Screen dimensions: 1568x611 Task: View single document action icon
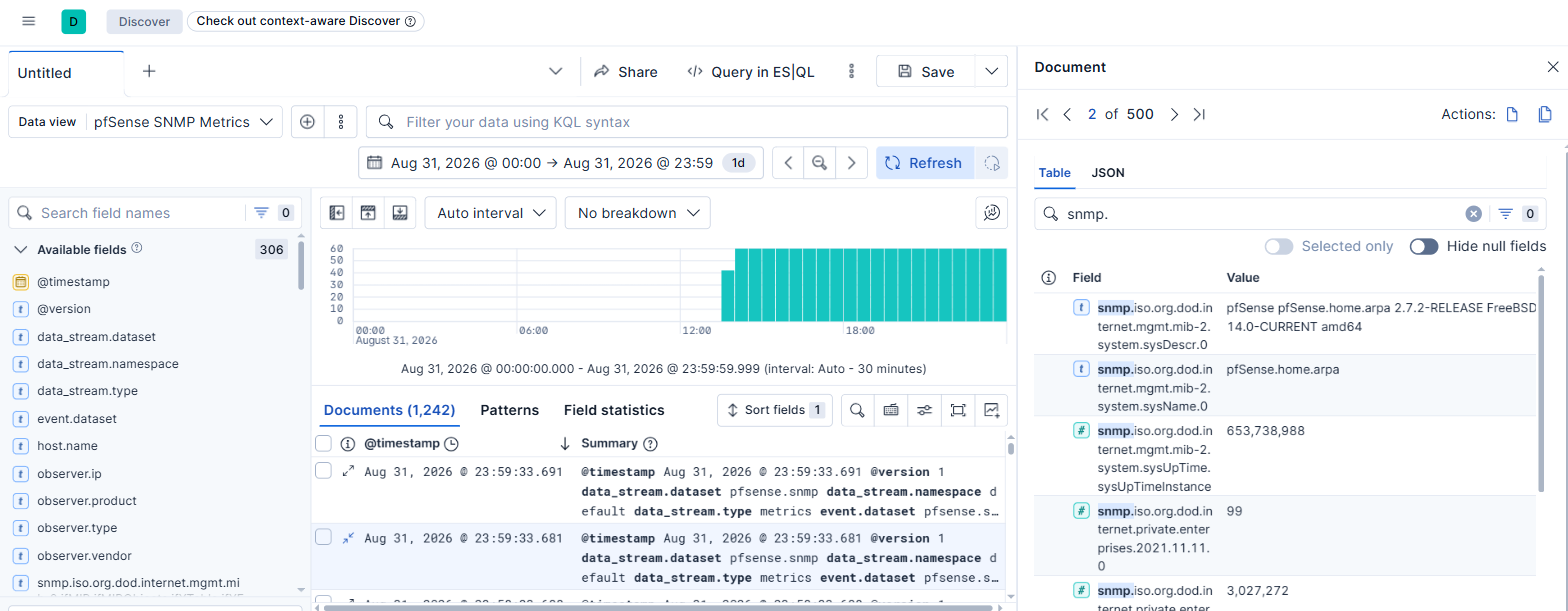[1513, 114]
